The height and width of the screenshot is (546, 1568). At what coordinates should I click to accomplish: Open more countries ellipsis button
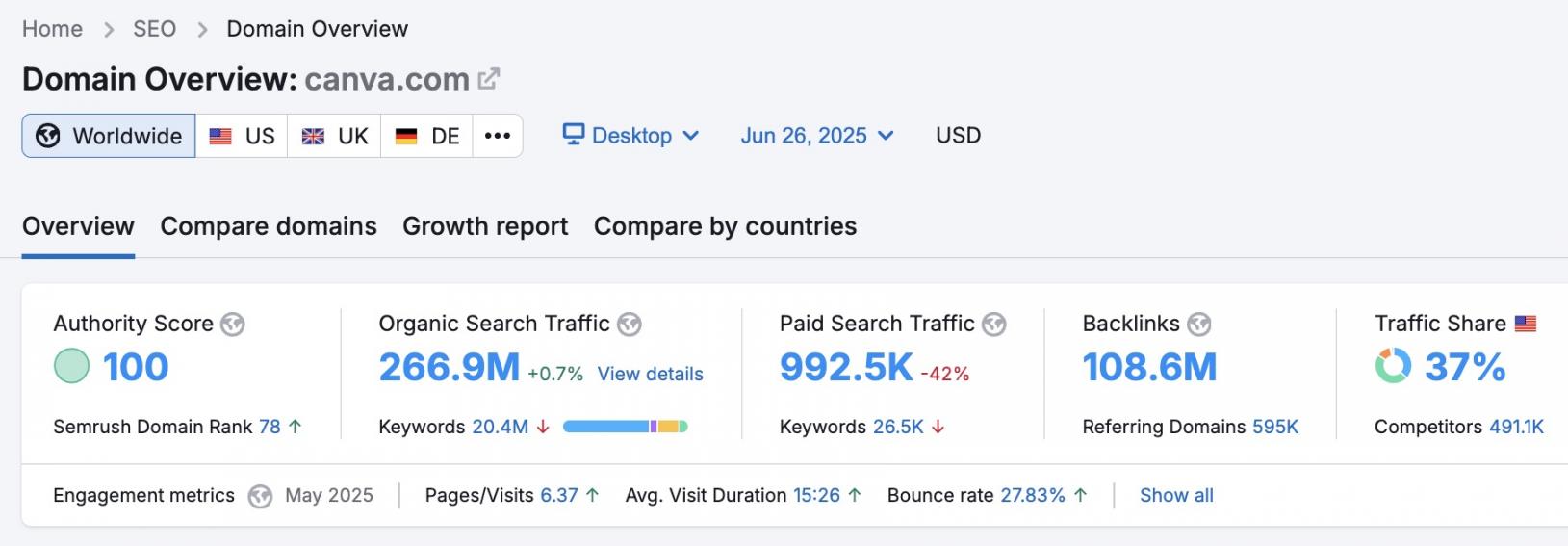pos(498,136)
